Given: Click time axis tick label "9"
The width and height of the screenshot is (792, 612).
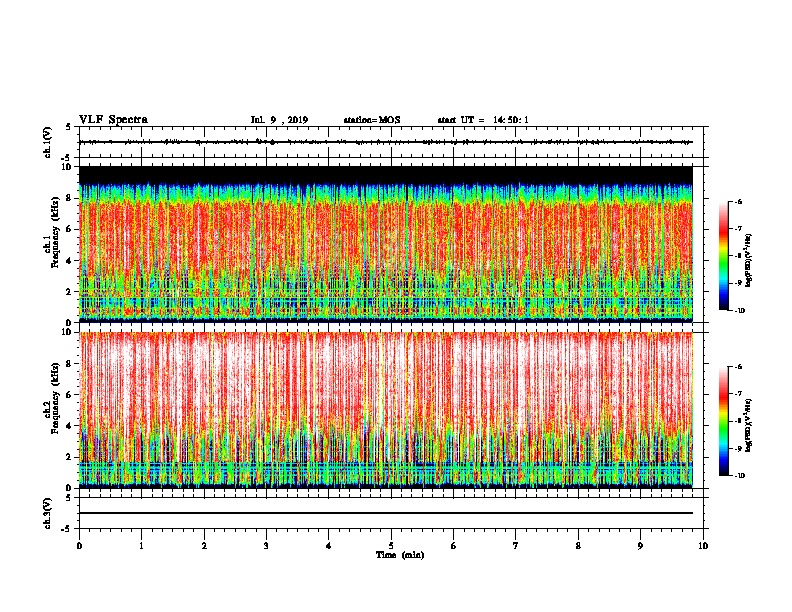Looking at the screenshot, I should (640, 546).
